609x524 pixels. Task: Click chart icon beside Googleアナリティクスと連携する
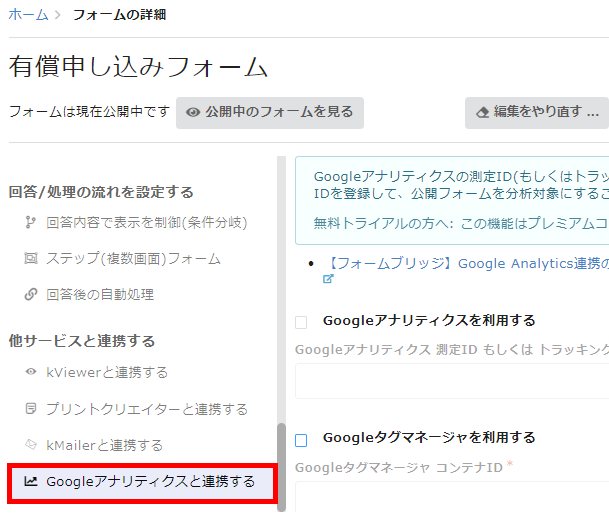[x=31, y=482]
